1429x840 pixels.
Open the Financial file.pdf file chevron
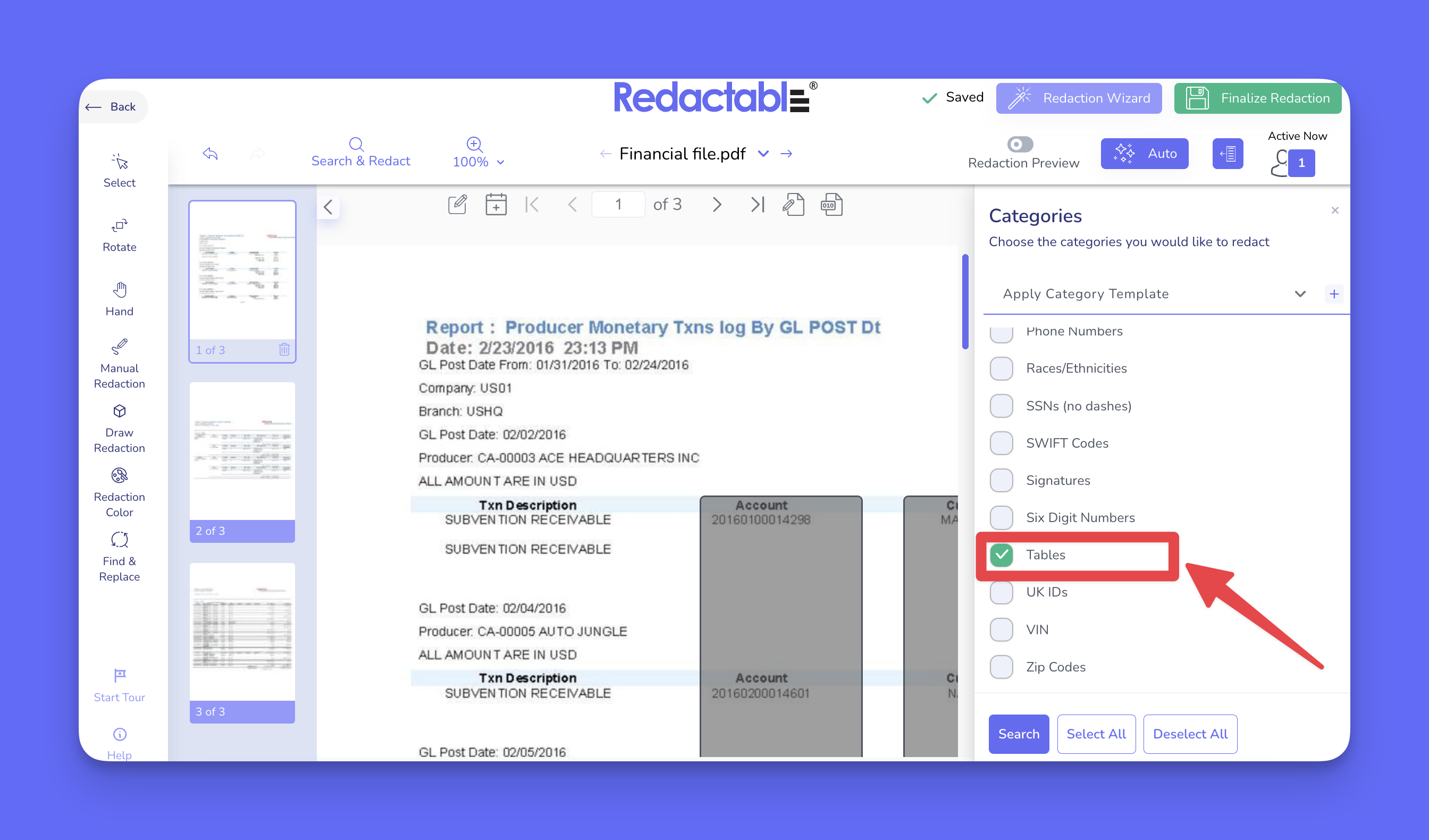coord(763,153)
